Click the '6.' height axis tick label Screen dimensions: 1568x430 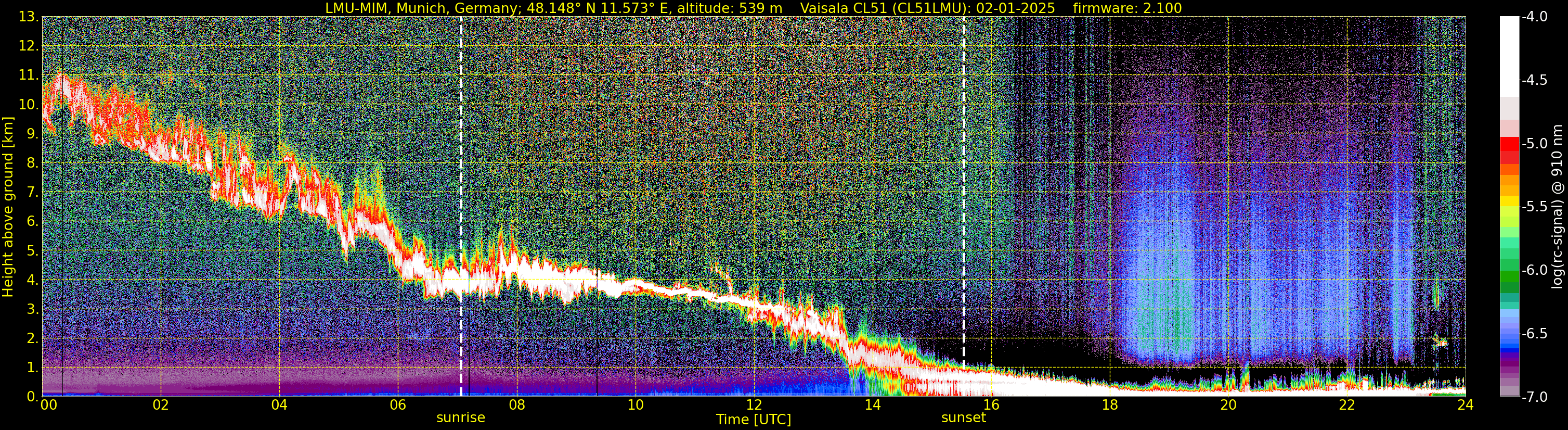coord(33,222)
